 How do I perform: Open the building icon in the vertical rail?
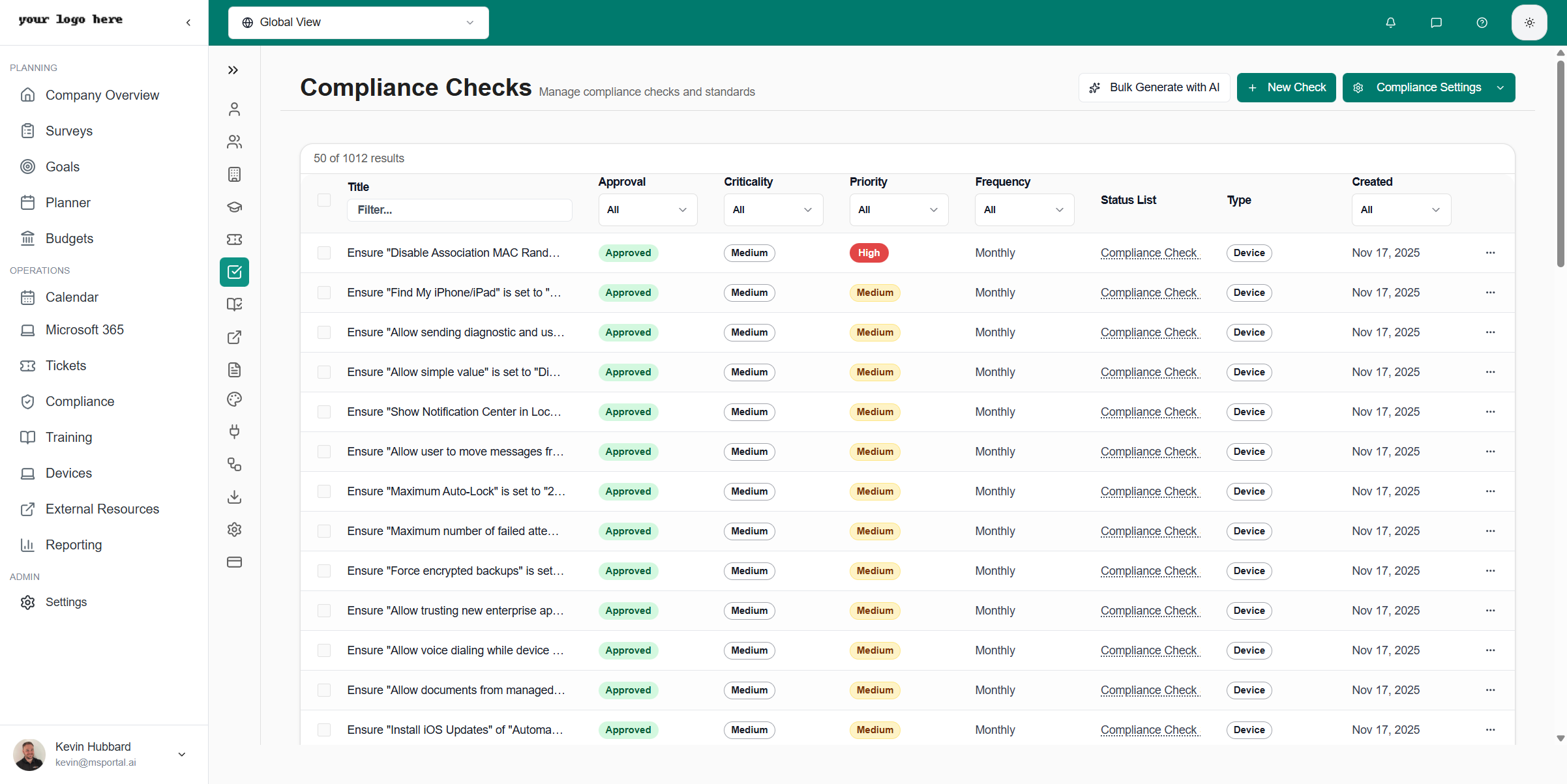(235, 174)
